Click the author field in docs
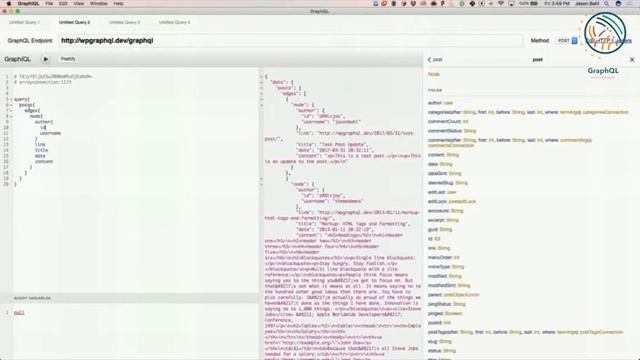Image resolution: width=640 pixels, height=360 pixels. pyautogui.click(x=435, y=103)
